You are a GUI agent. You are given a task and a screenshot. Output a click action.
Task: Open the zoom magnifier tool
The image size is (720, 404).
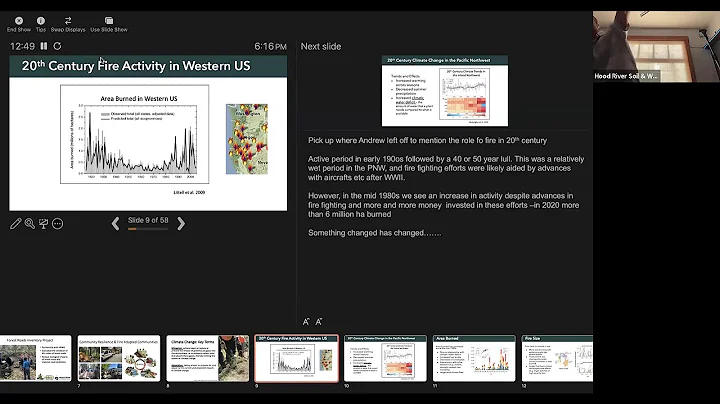pyautogui.click(x=29, y=224)
